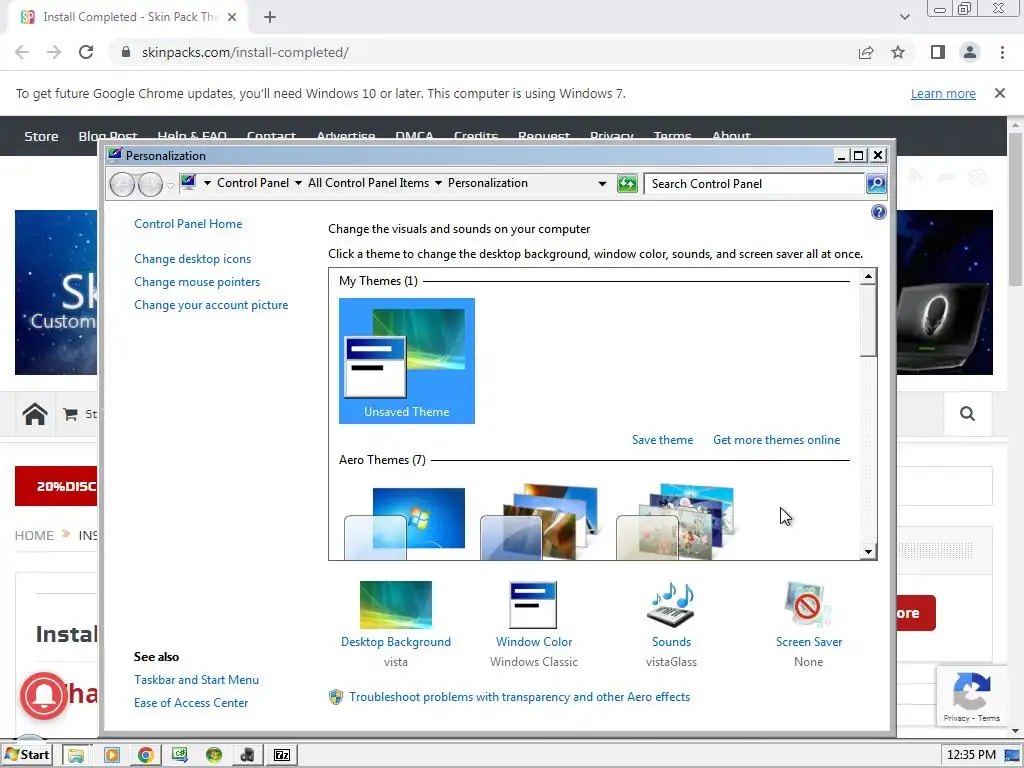
Task: Dismiss the Chrome update notification bar
Action: (x=1000, y=93)
